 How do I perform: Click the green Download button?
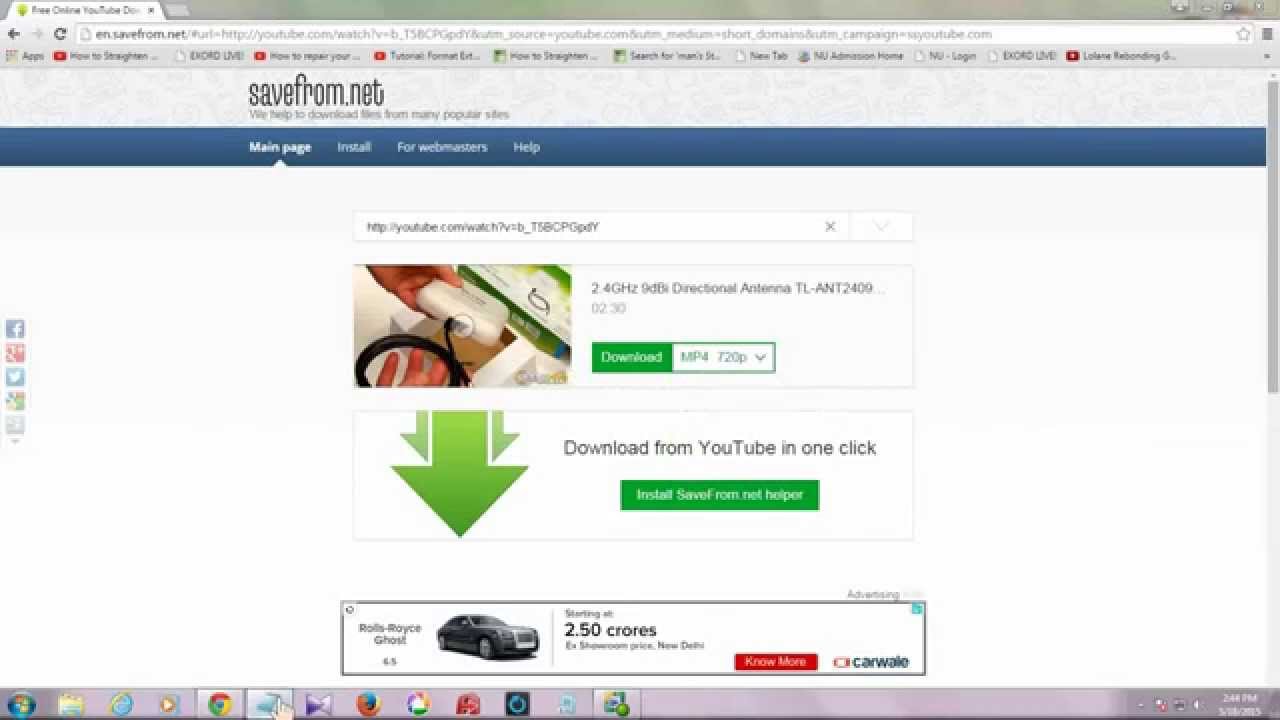coord(631,357)
